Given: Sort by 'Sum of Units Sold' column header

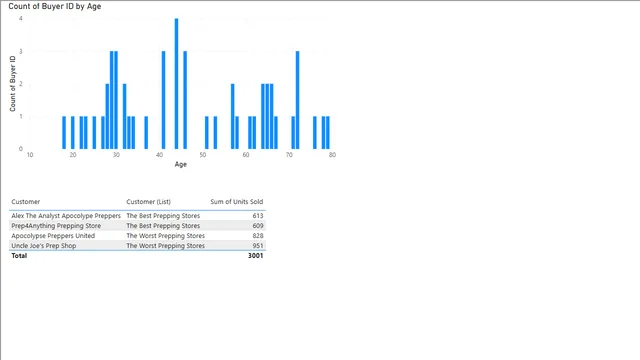Looking at the screenshot, I should [237, 202].
